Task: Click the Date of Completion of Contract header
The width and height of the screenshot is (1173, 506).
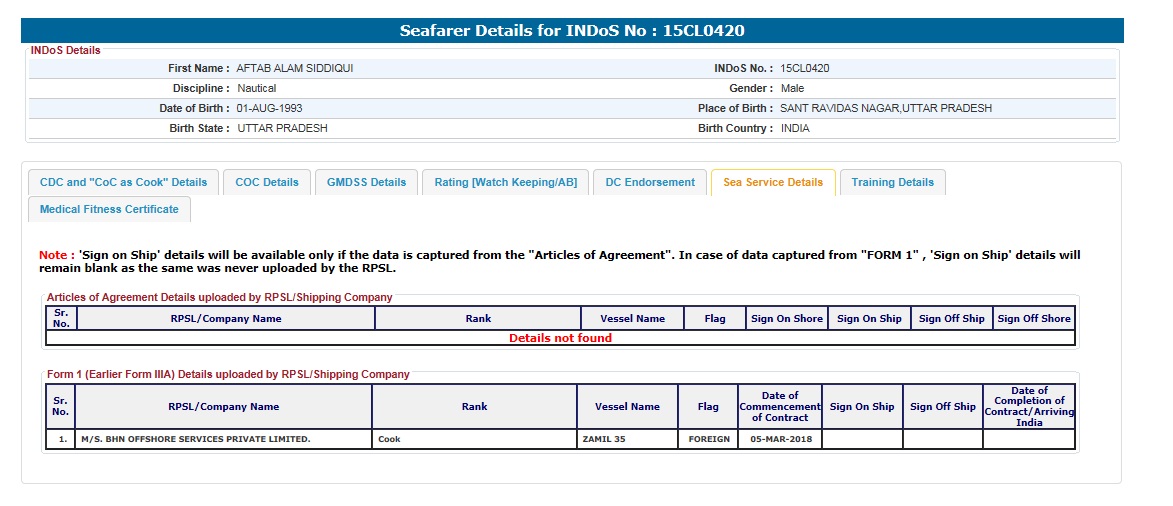Action: (x=1028, y=407)
